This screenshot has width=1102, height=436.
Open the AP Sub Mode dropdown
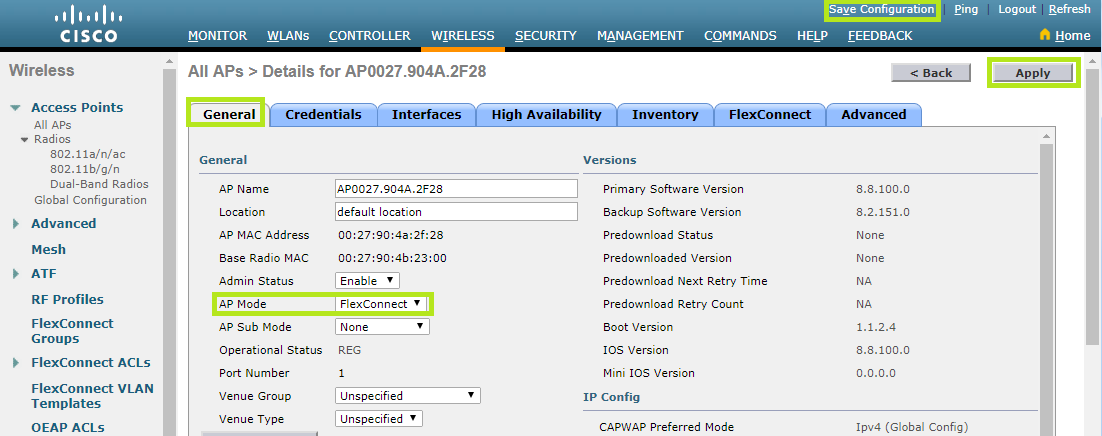(382, 327)
